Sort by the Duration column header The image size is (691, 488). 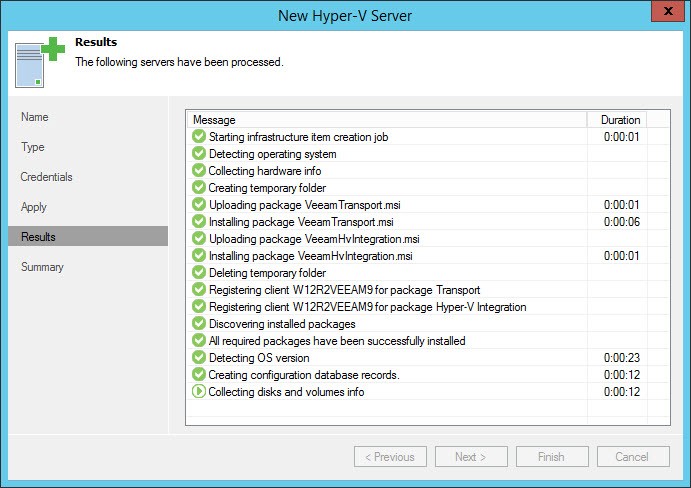(617, 120)
